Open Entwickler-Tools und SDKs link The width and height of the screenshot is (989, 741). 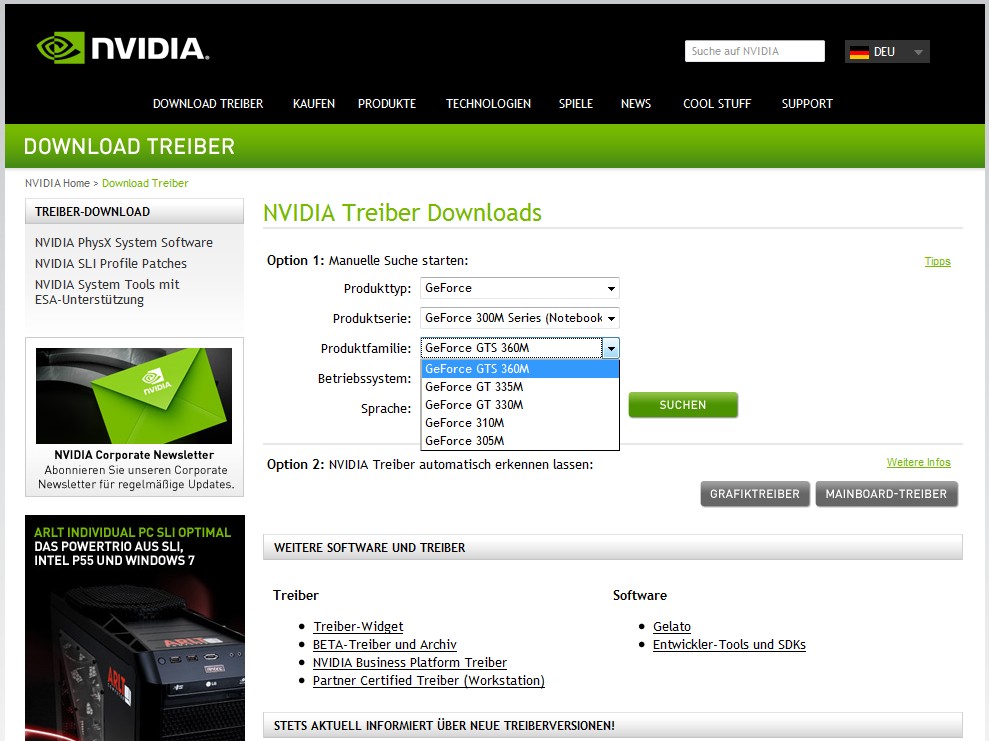pyautogui.click(x=729, y=645)
